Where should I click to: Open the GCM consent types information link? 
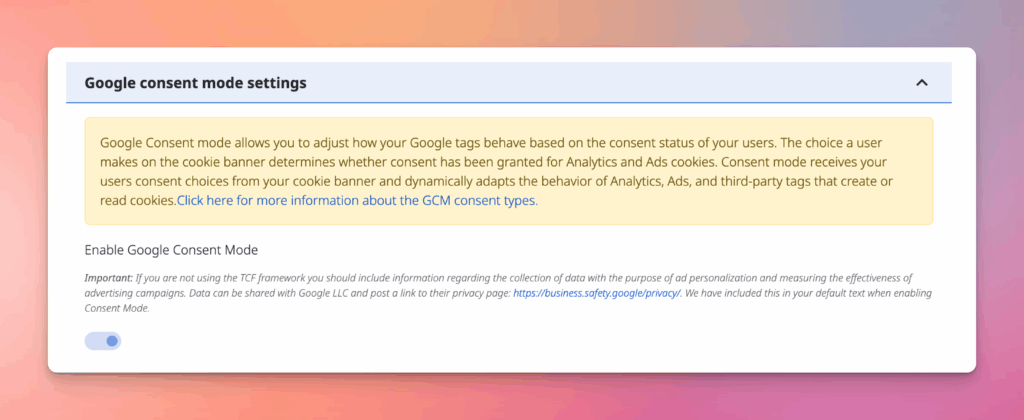357,200
